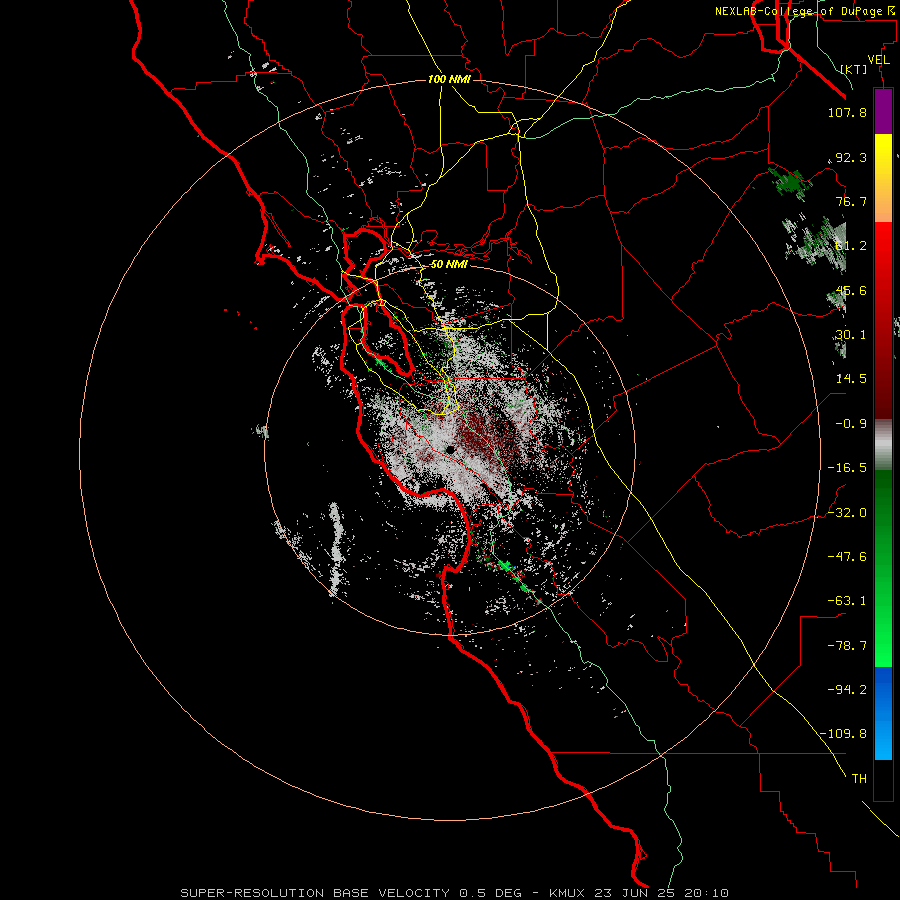Click the black radar site dot at map center
Screen dimensions: 900x900
pyautogui.click(x=450, y=449)
